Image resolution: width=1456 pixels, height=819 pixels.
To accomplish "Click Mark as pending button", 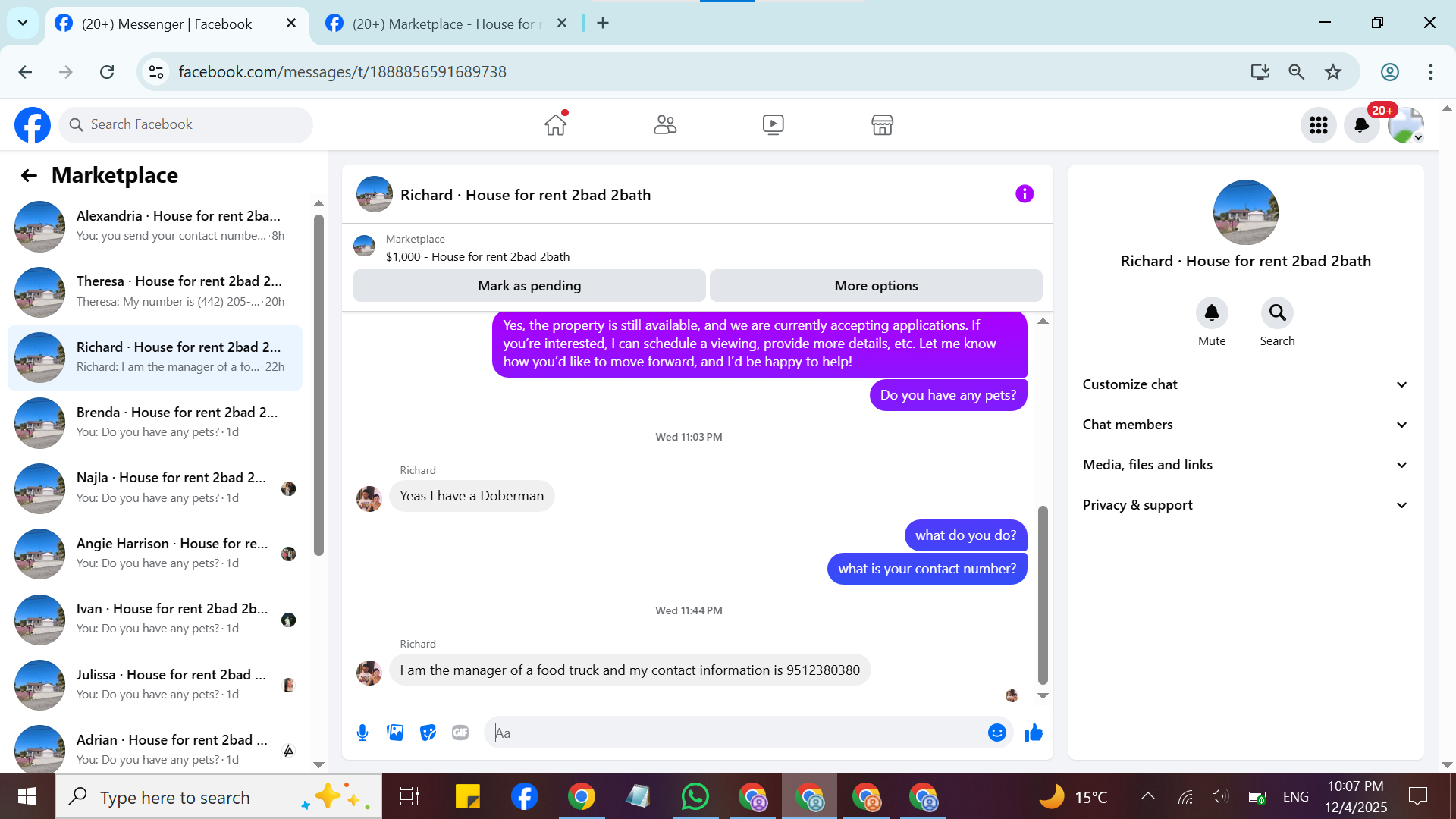I will (529, 286).
